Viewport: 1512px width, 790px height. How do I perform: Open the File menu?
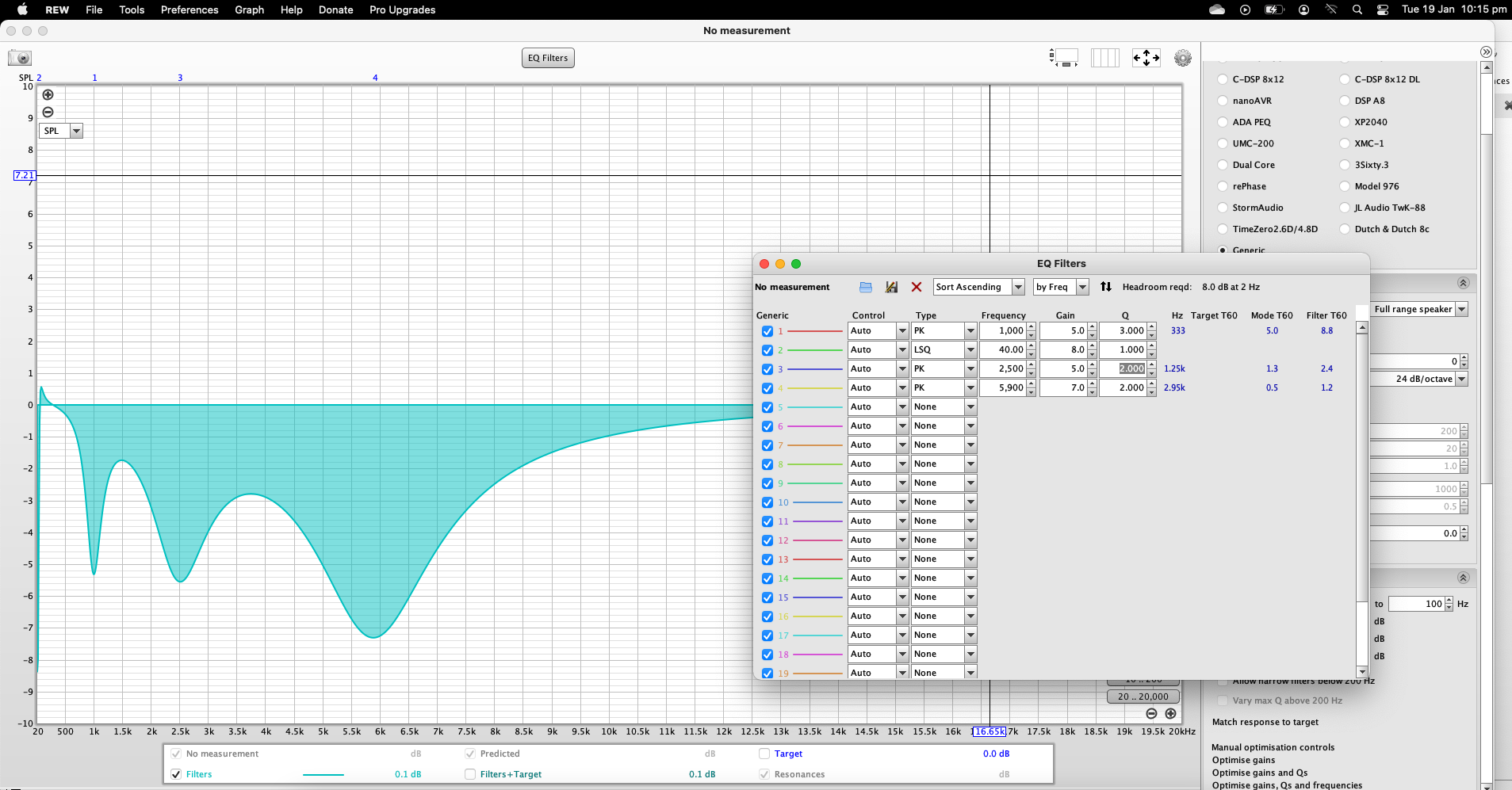(94, 10)
